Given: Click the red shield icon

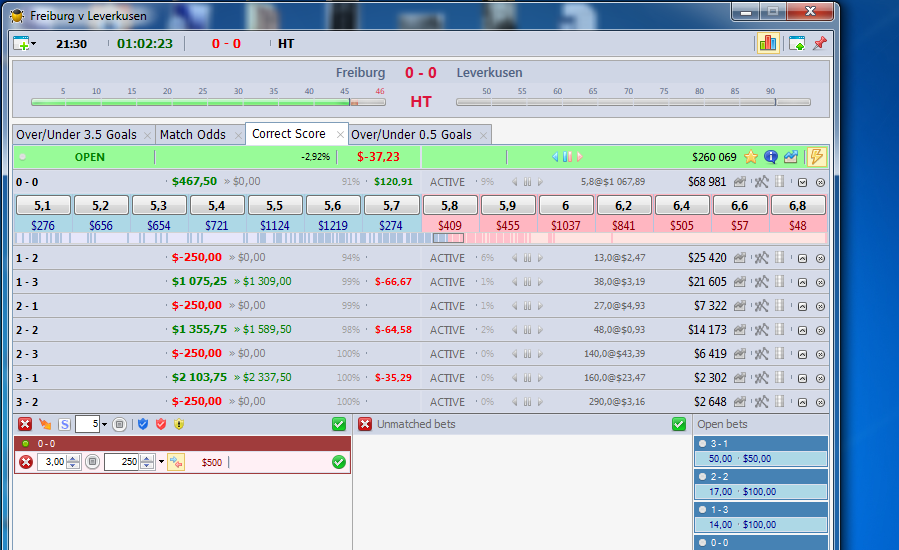Looking at the screenshot, I should (161, 424).
